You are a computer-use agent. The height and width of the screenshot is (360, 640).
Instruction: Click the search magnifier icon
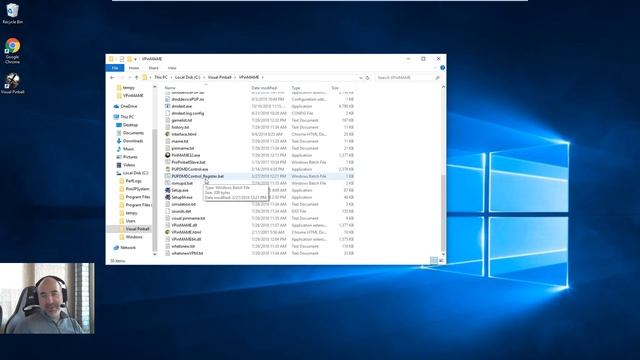pos(437,78)
